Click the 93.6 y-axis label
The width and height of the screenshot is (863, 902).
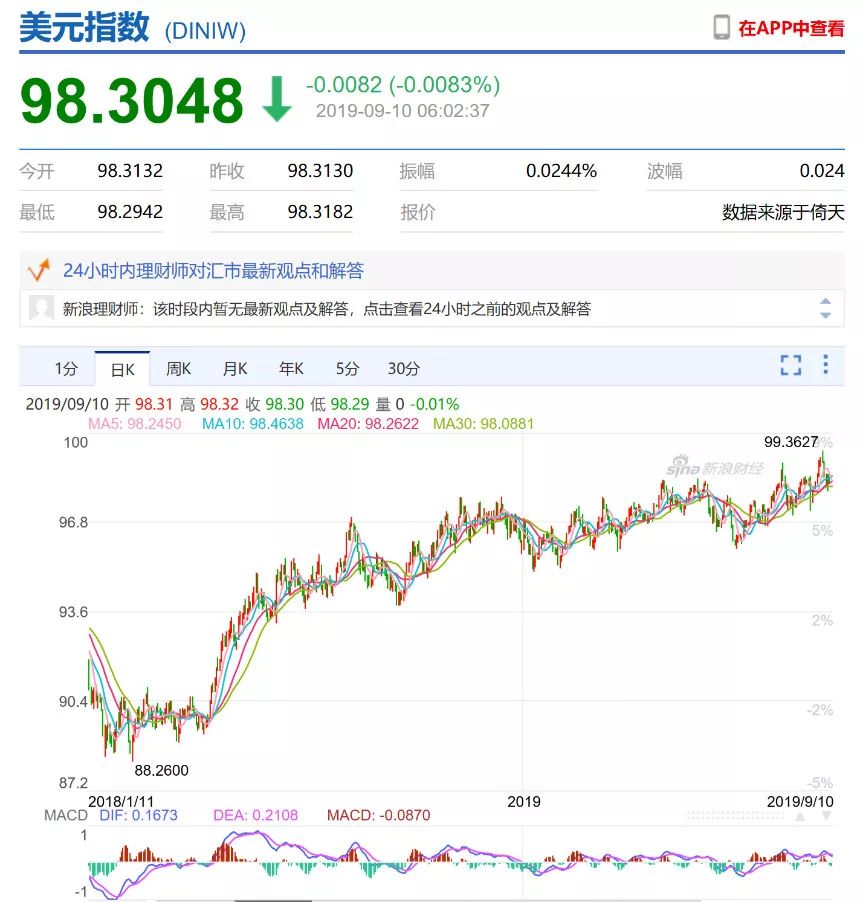[74, 612]
